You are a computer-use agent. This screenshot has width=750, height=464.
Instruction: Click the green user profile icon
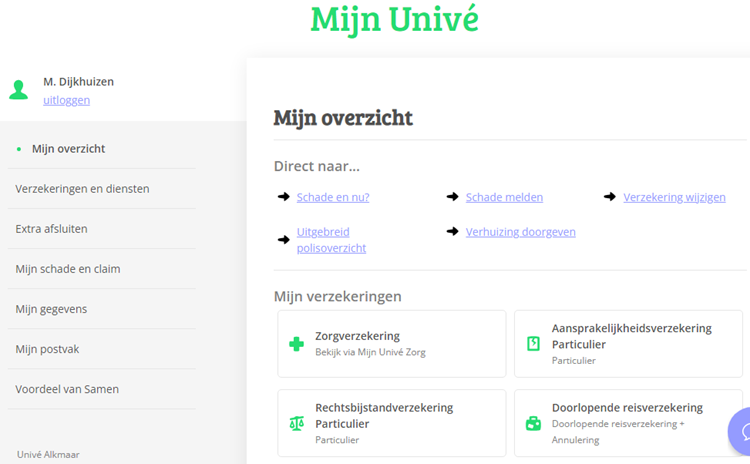tap(19, 90)
